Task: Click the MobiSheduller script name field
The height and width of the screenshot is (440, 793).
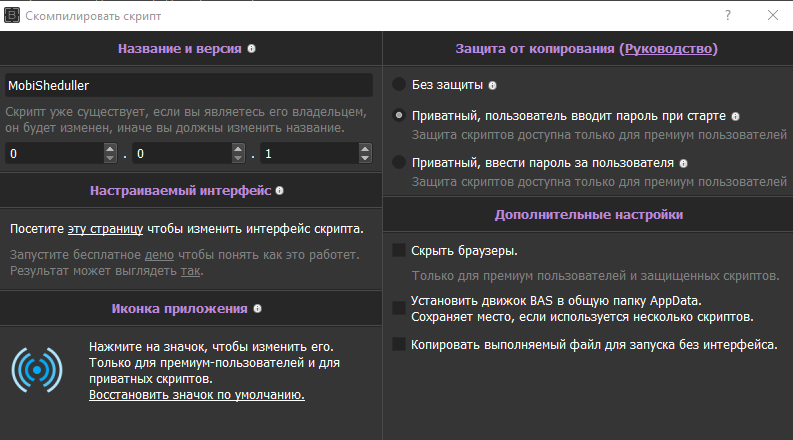Action: [189, 85]
